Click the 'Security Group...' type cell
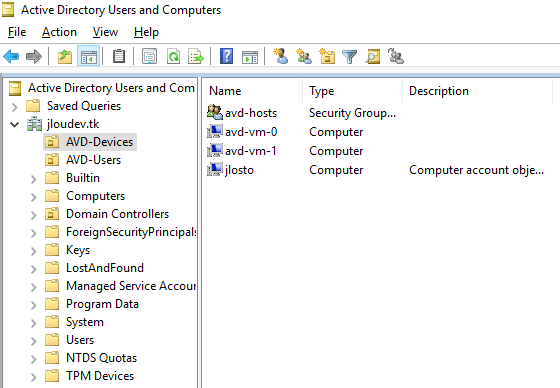 pos(352,113)
